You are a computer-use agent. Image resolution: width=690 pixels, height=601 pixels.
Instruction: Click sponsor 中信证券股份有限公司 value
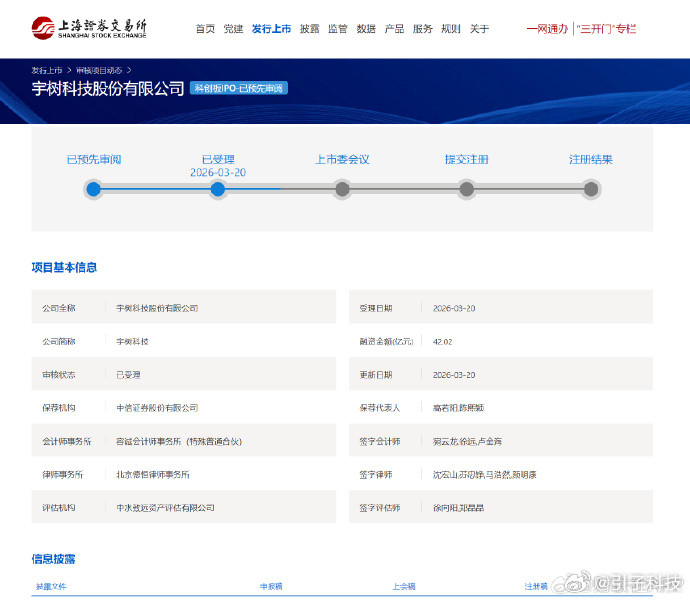(x=157, y=408)
